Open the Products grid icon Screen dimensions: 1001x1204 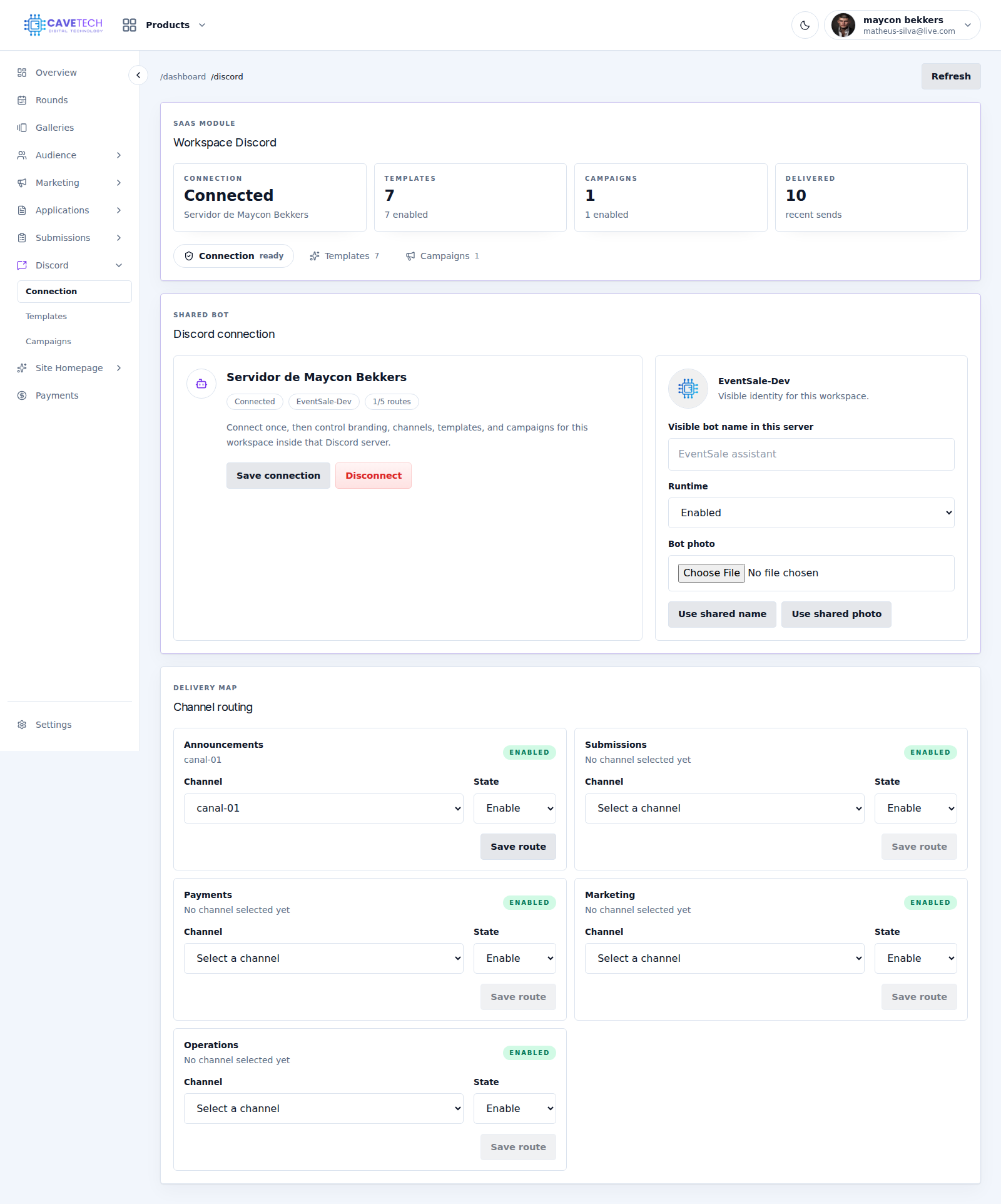pos(130,25)
